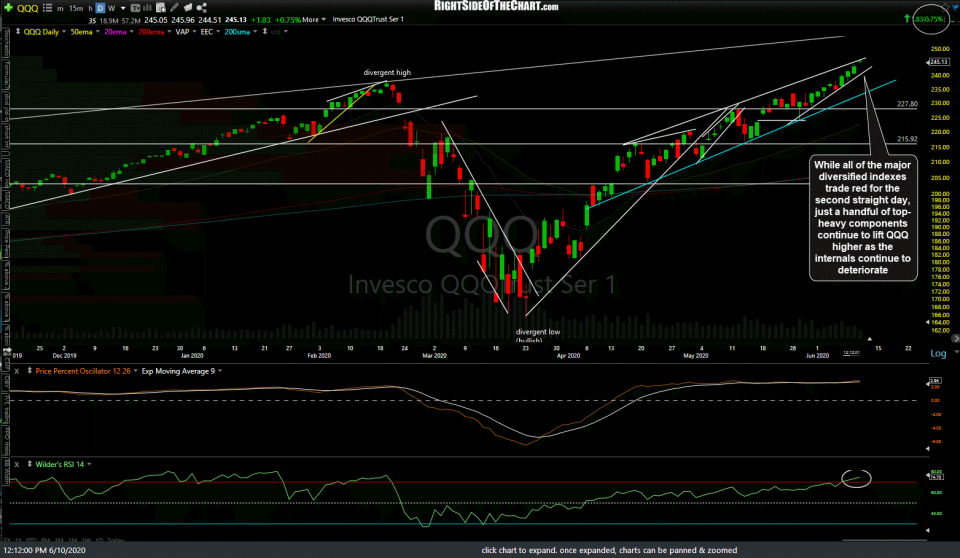
Task: Open the EEC indicator dropdown
Action: point(219,32)
